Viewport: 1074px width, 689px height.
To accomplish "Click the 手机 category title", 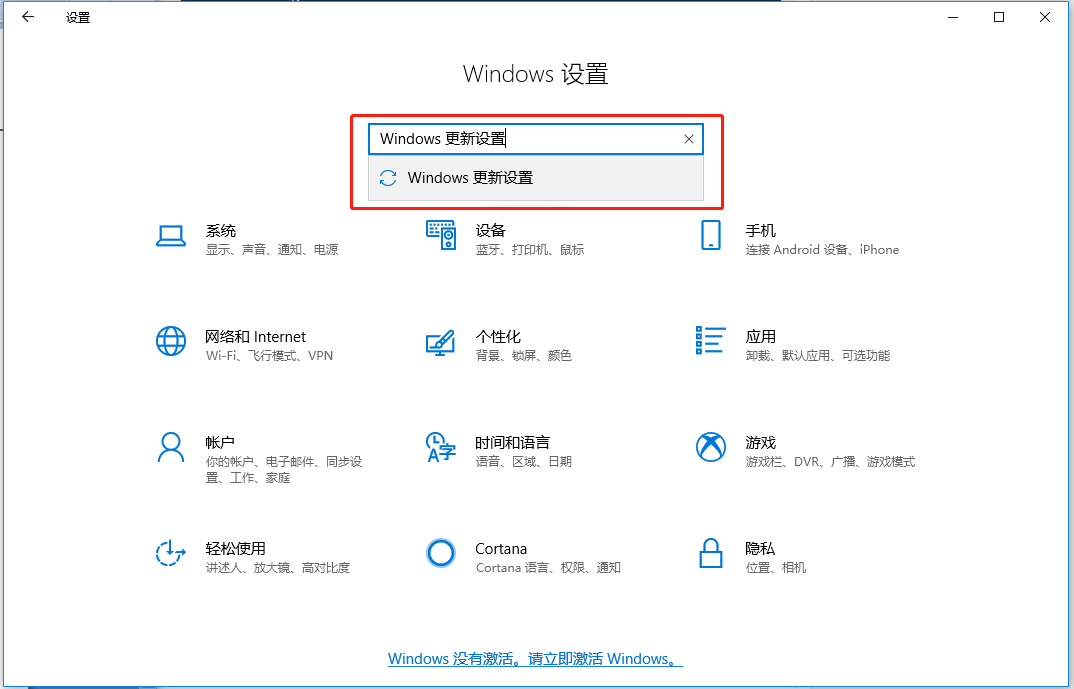I will tap(760, 231).
